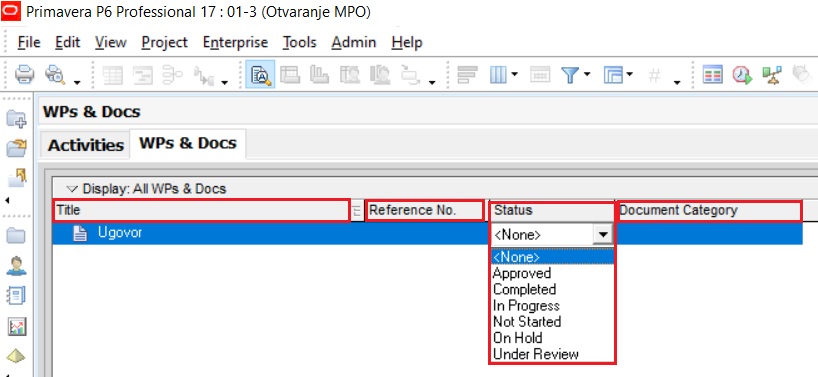Open the Help menu
The width and height of the screenshot is (818, 377).
click(407, 42)
